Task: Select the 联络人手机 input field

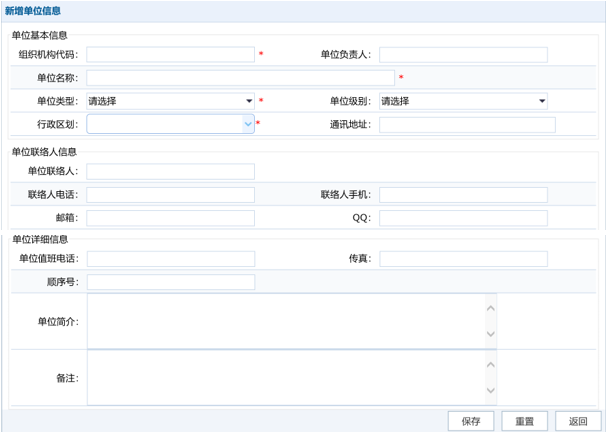Action: pyautogui.click(x=463, y=195)
